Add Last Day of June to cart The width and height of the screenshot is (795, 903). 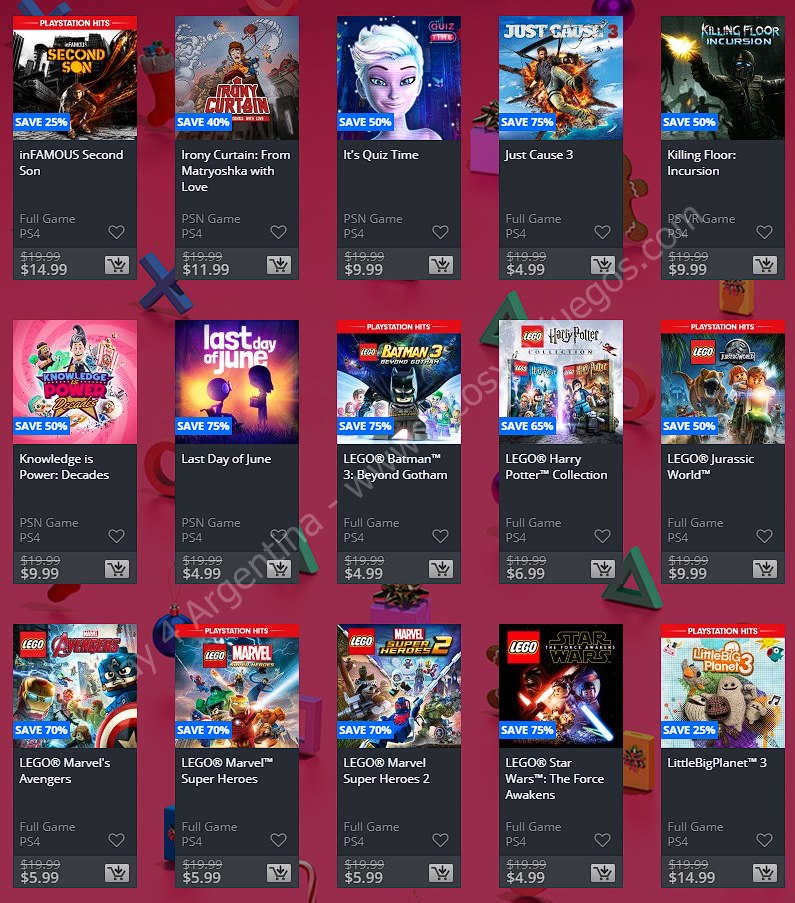(279, 569)
